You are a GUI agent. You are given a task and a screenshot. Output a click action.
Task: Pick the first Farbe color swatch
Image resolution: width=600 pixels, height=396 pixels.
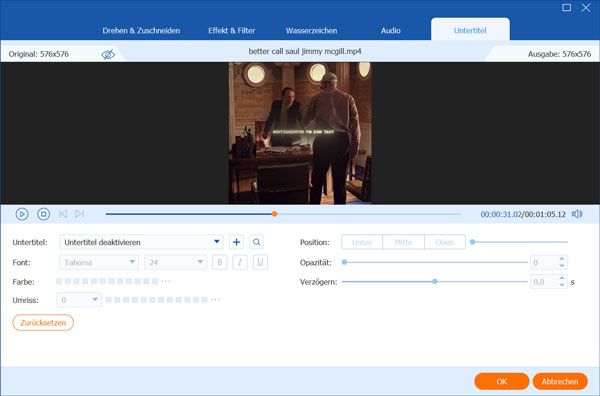(59, 281)
